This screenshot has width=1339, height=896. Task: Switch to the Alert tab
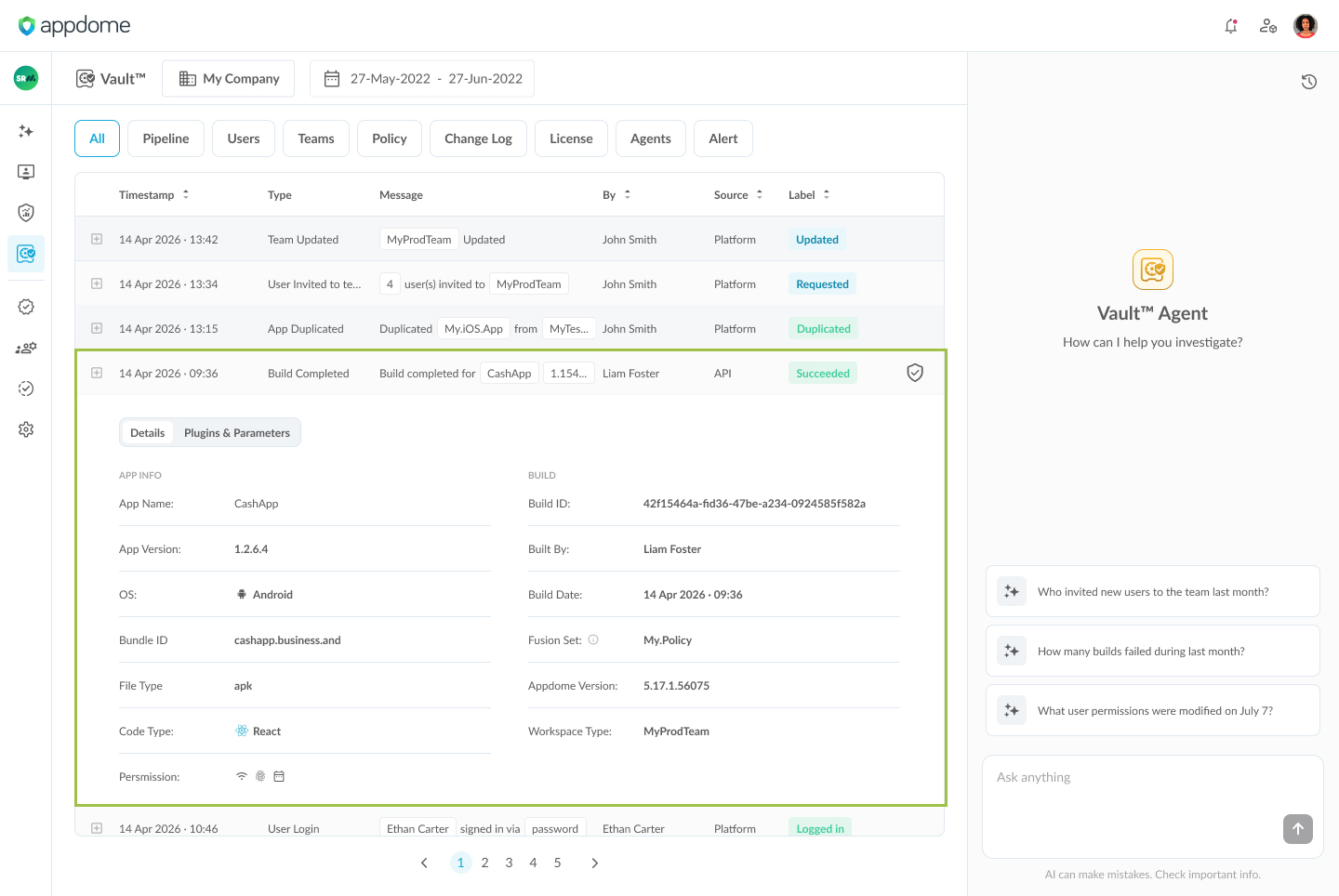point(723,138)
